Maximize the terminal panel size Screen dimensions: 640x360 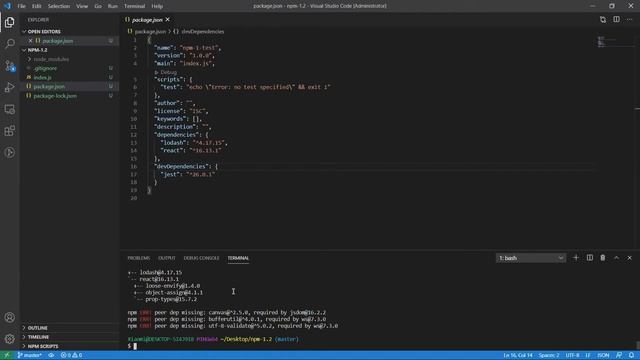point(616,258)
